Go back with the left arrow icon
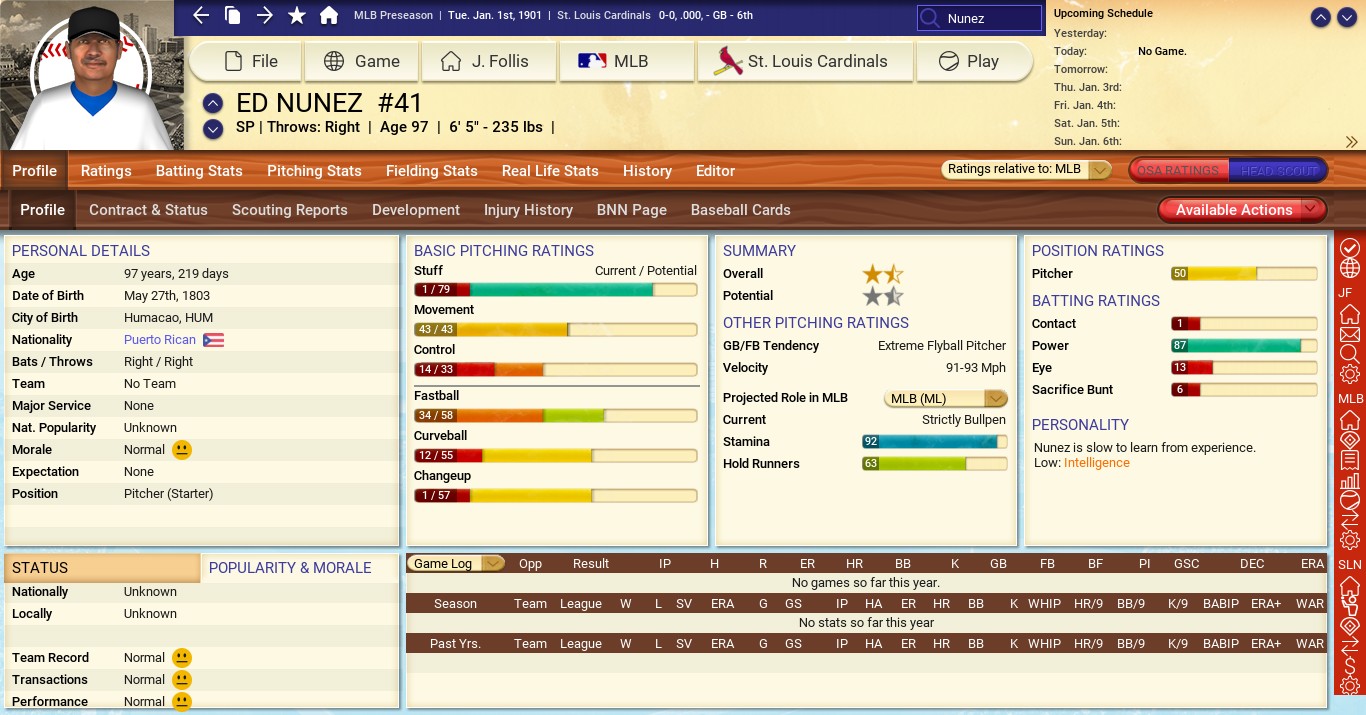Viewport: 1366px width, 715px height. click(x=201, y=15)
